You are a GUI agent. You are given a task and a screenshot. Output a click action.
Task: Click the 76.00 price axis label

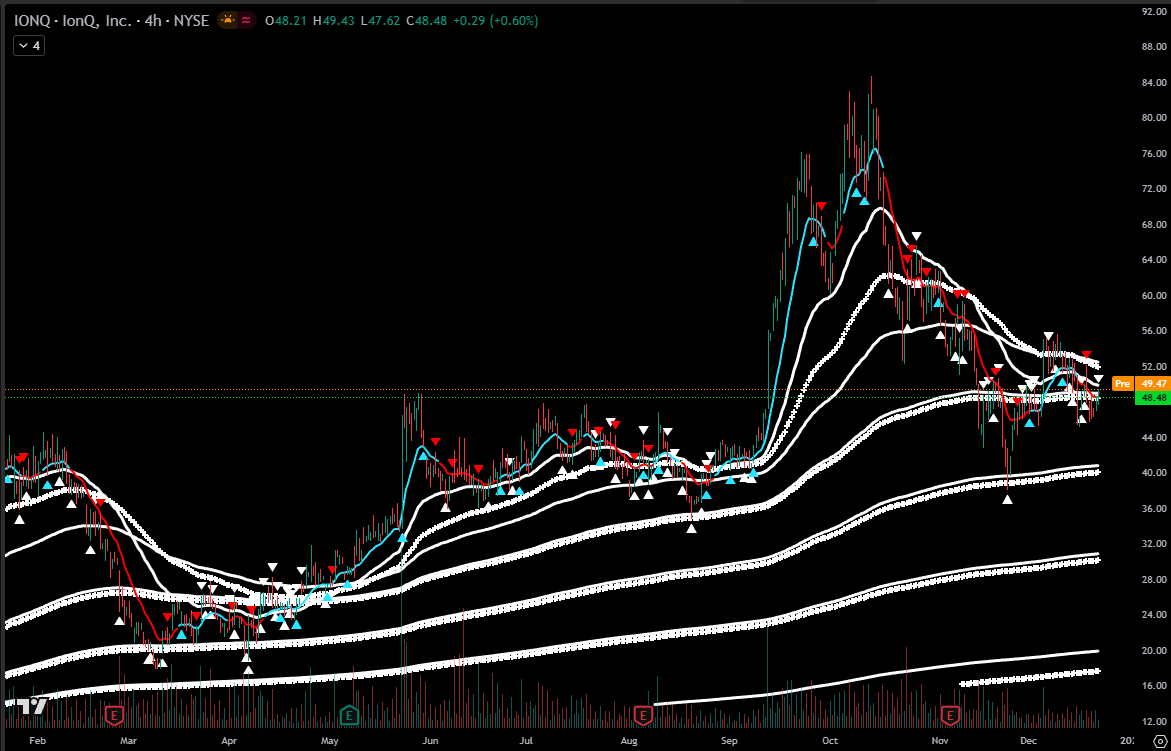point(1152,153)
